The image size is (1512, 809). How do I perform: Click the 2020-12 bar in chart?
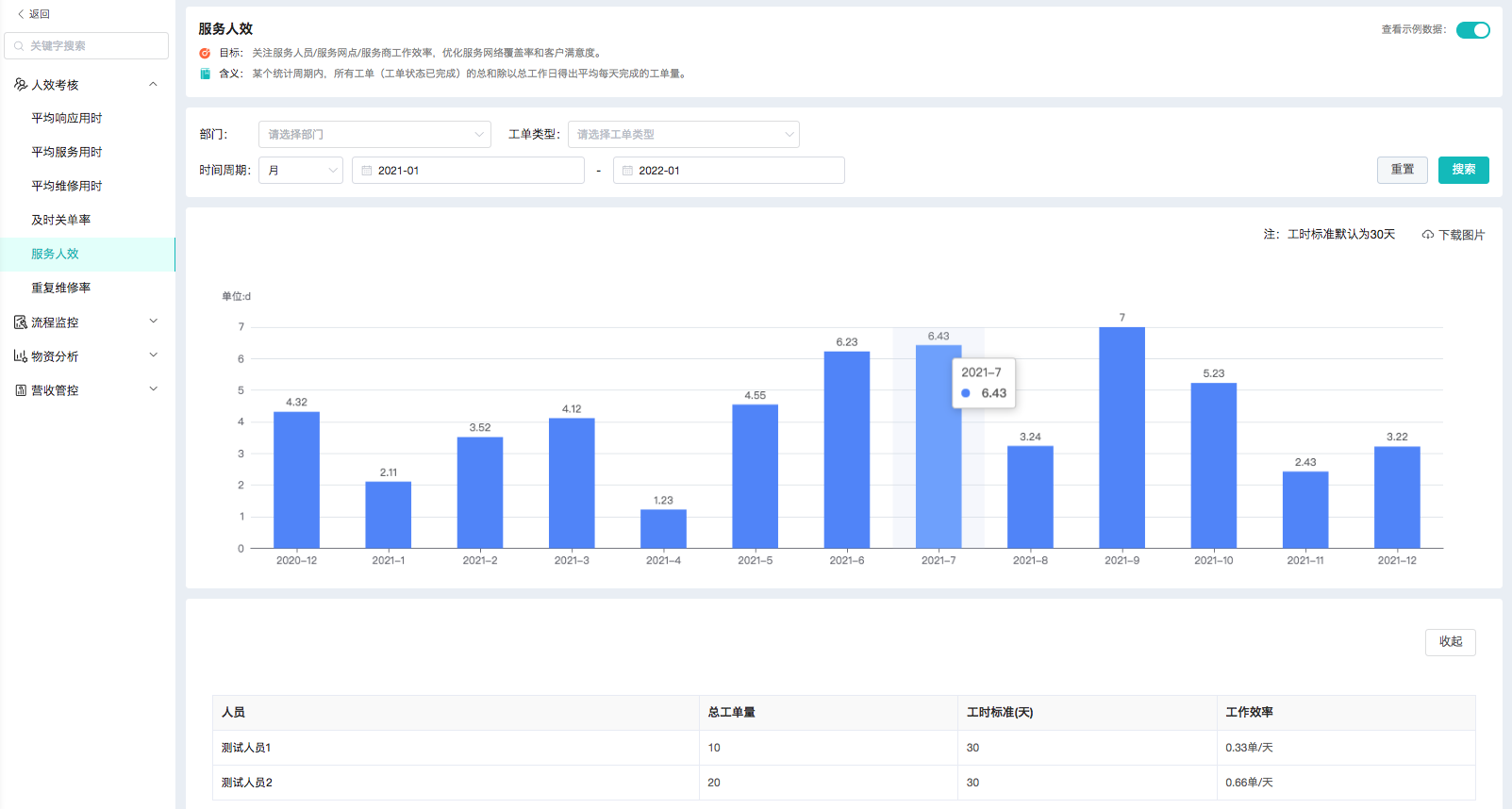[296, 480]
